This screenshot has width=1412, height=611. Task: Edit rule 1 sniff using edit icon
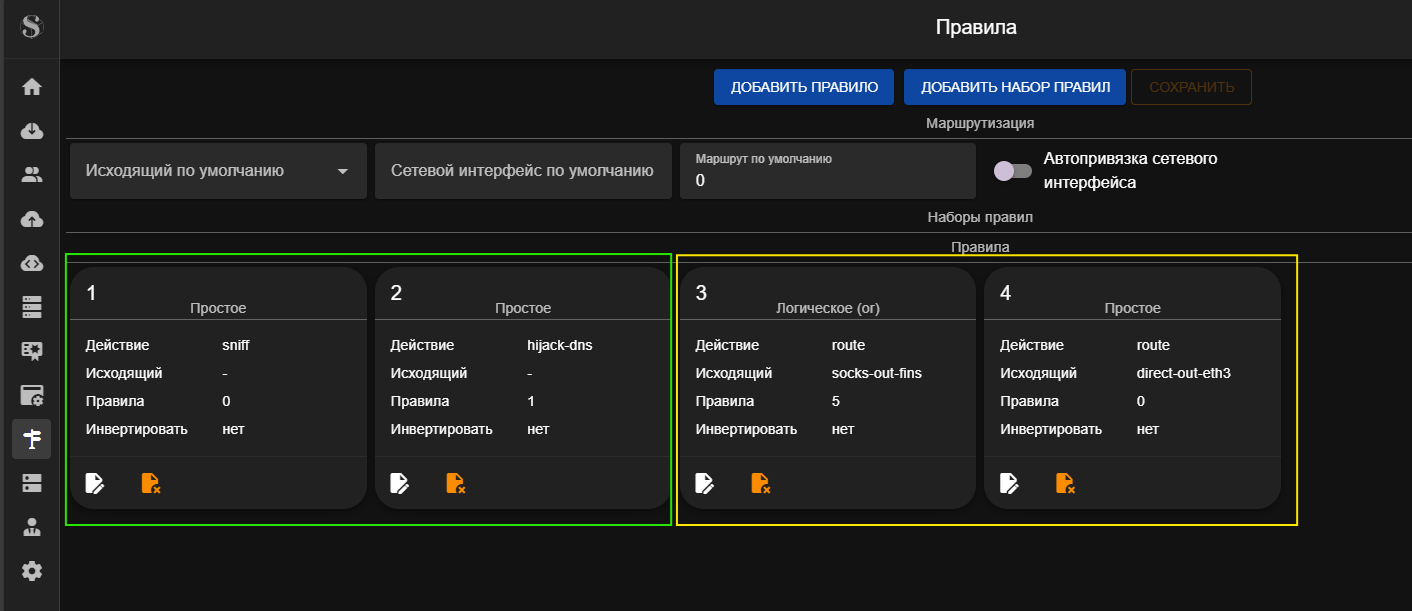[95, 484]
